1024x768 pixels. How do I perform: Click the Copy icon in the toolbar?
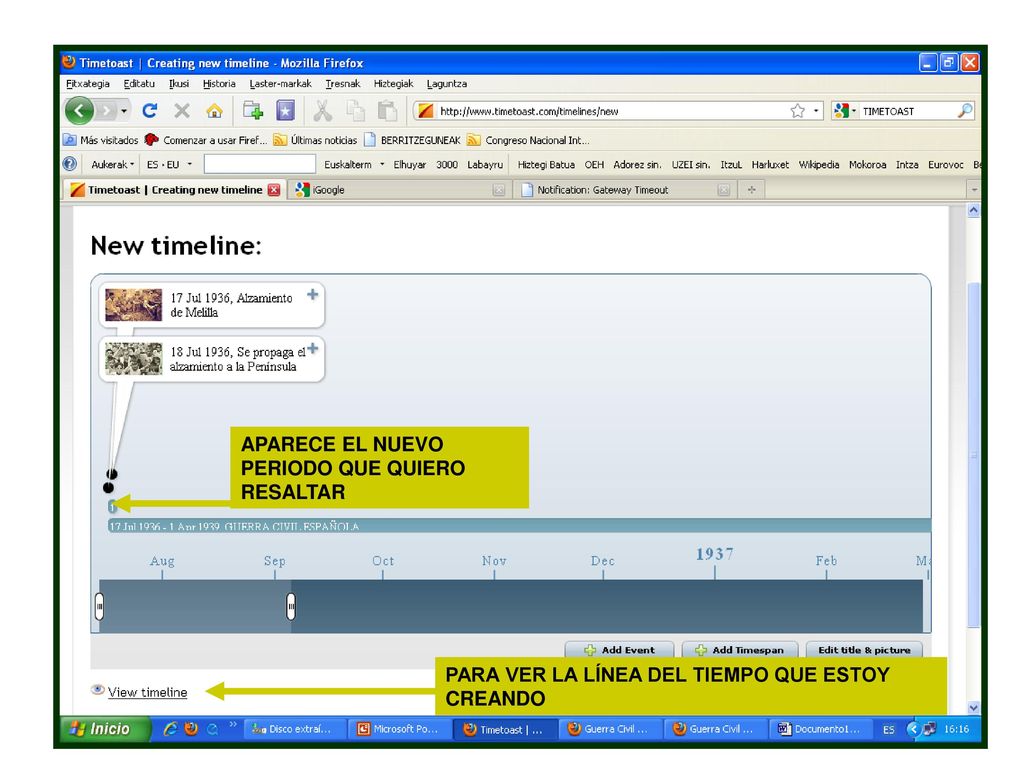pyautogui.click(x=355, y=111)
